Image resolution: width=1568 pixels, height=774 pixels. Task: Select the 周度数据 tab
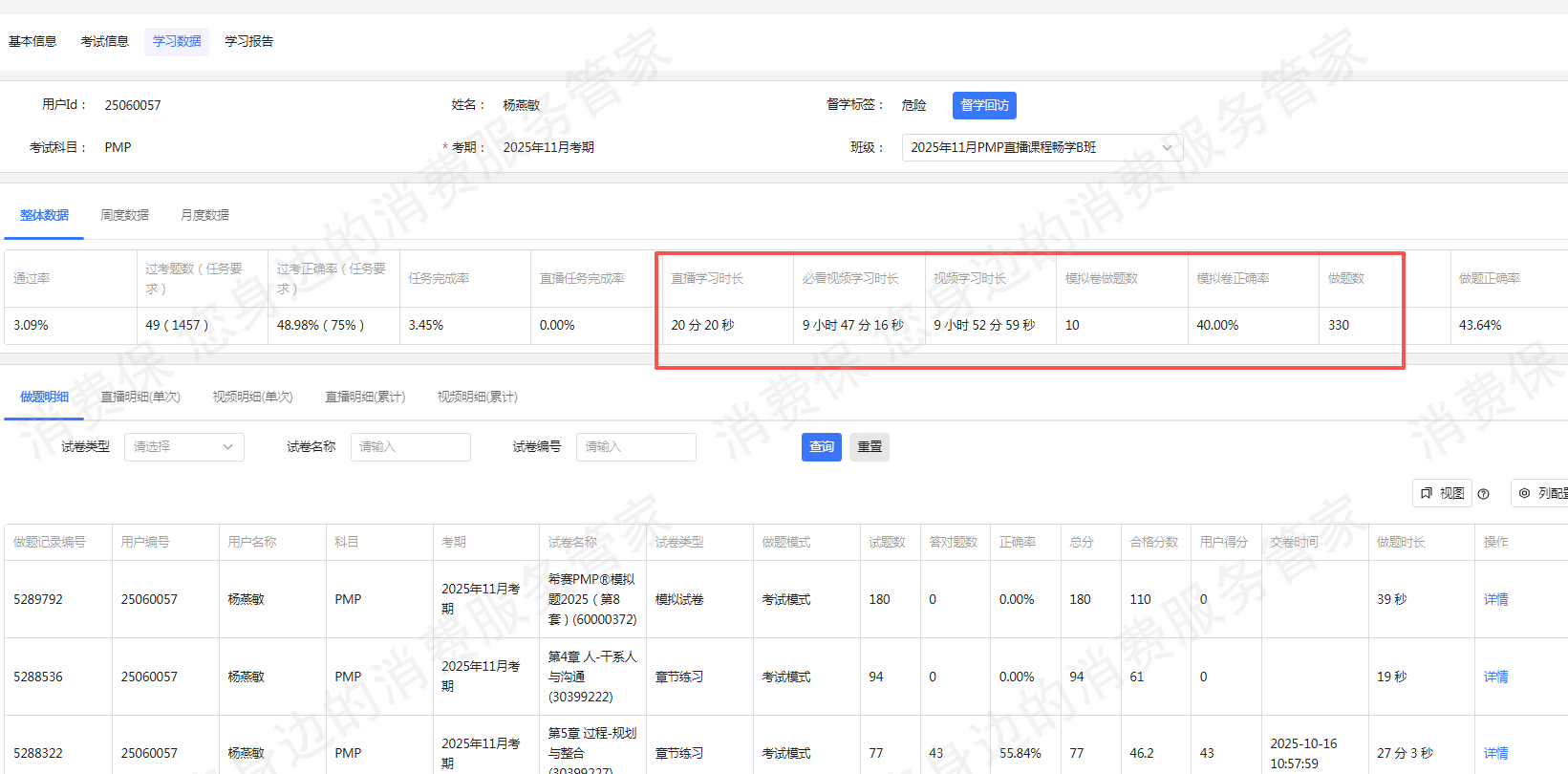[124, 215]
